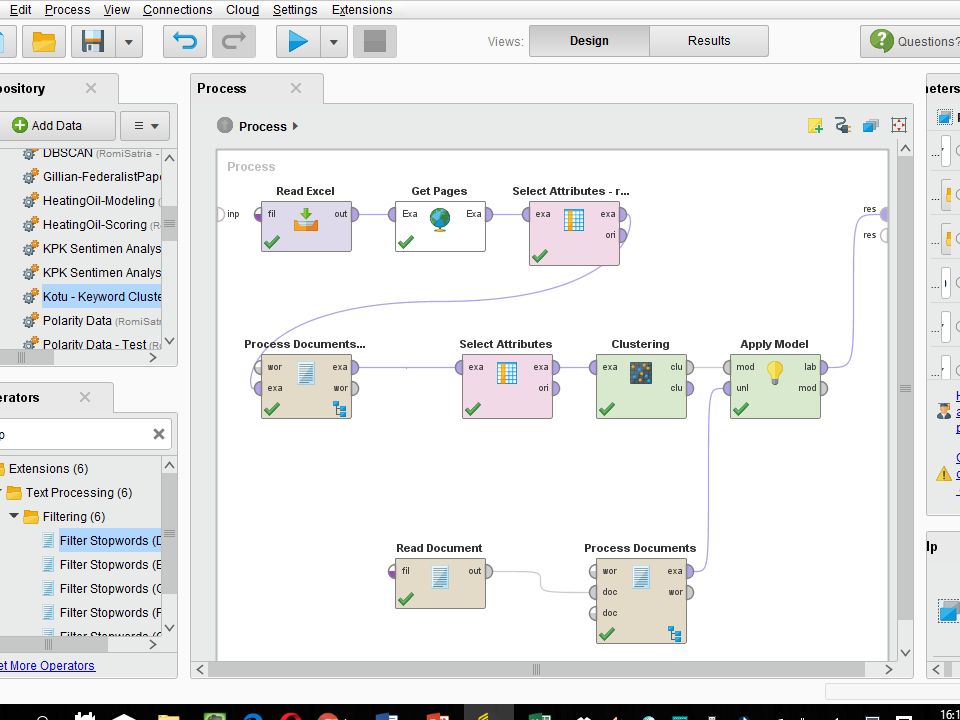Collapse the Filtering (6) folder
Screen dimensions: 960x720
pyautogui.click(x=13, y=516)
